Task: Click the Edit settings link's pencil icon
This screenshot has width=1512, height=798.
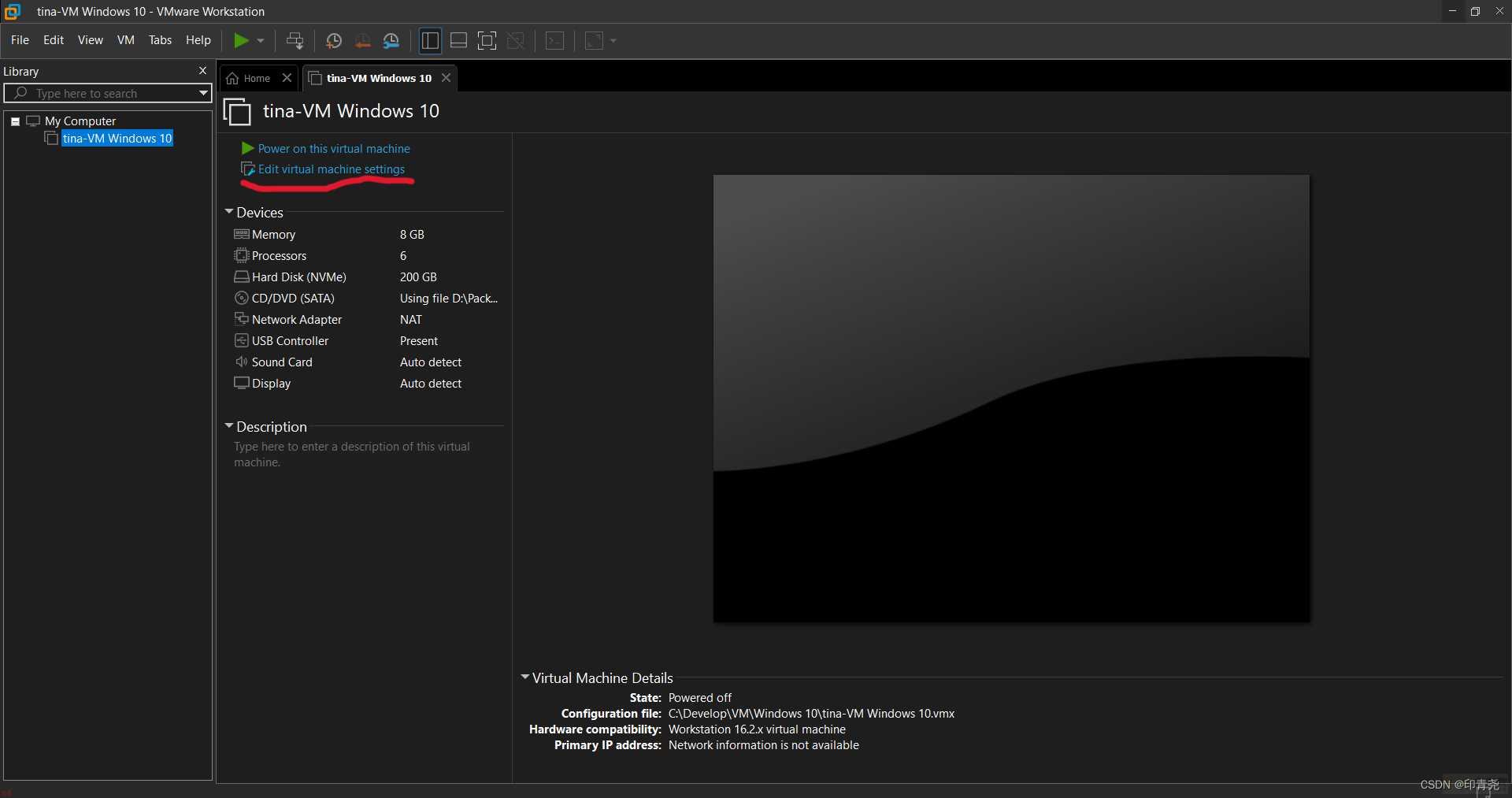Action: pos(247,169)
